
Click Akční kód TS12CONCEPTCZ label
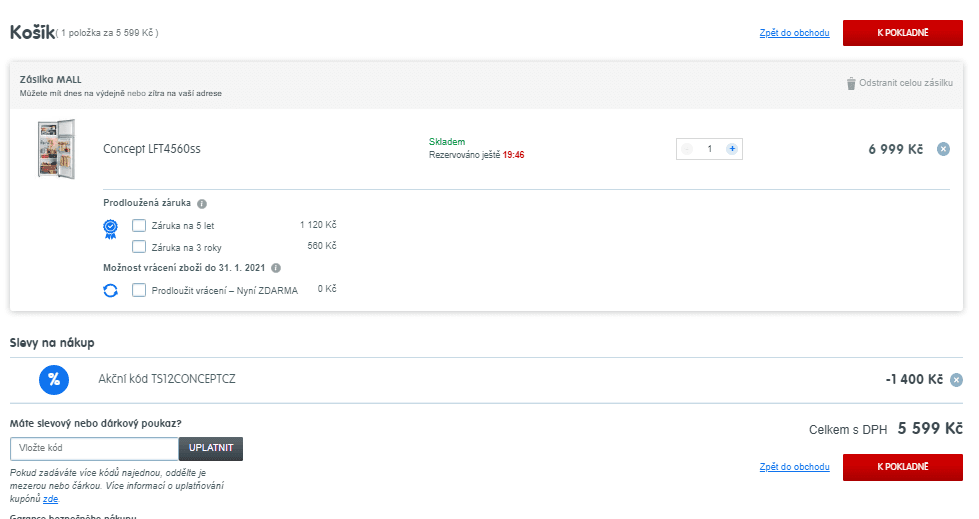point(167,379)
